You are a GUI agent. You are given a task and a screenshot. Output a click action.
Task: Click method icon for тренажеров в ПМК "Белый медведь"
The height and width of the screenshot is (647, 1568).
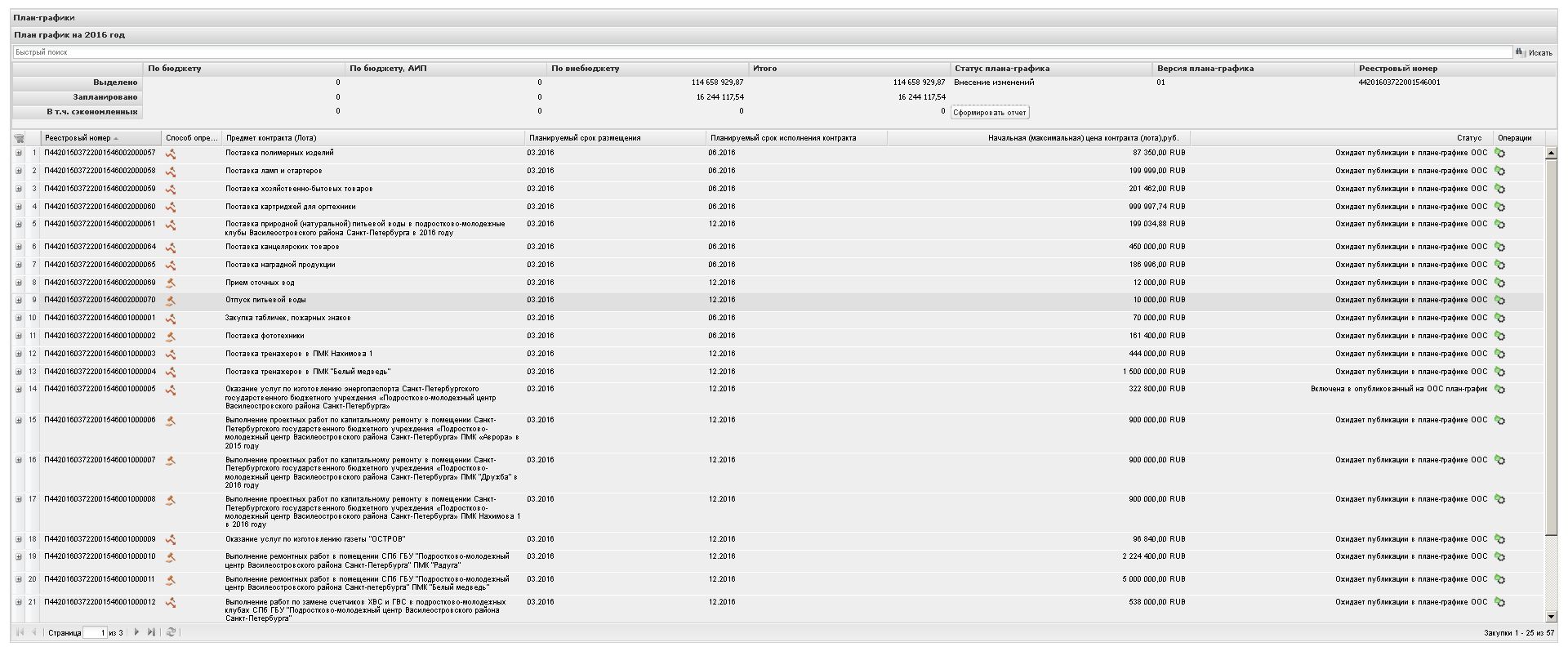[171, 373]
